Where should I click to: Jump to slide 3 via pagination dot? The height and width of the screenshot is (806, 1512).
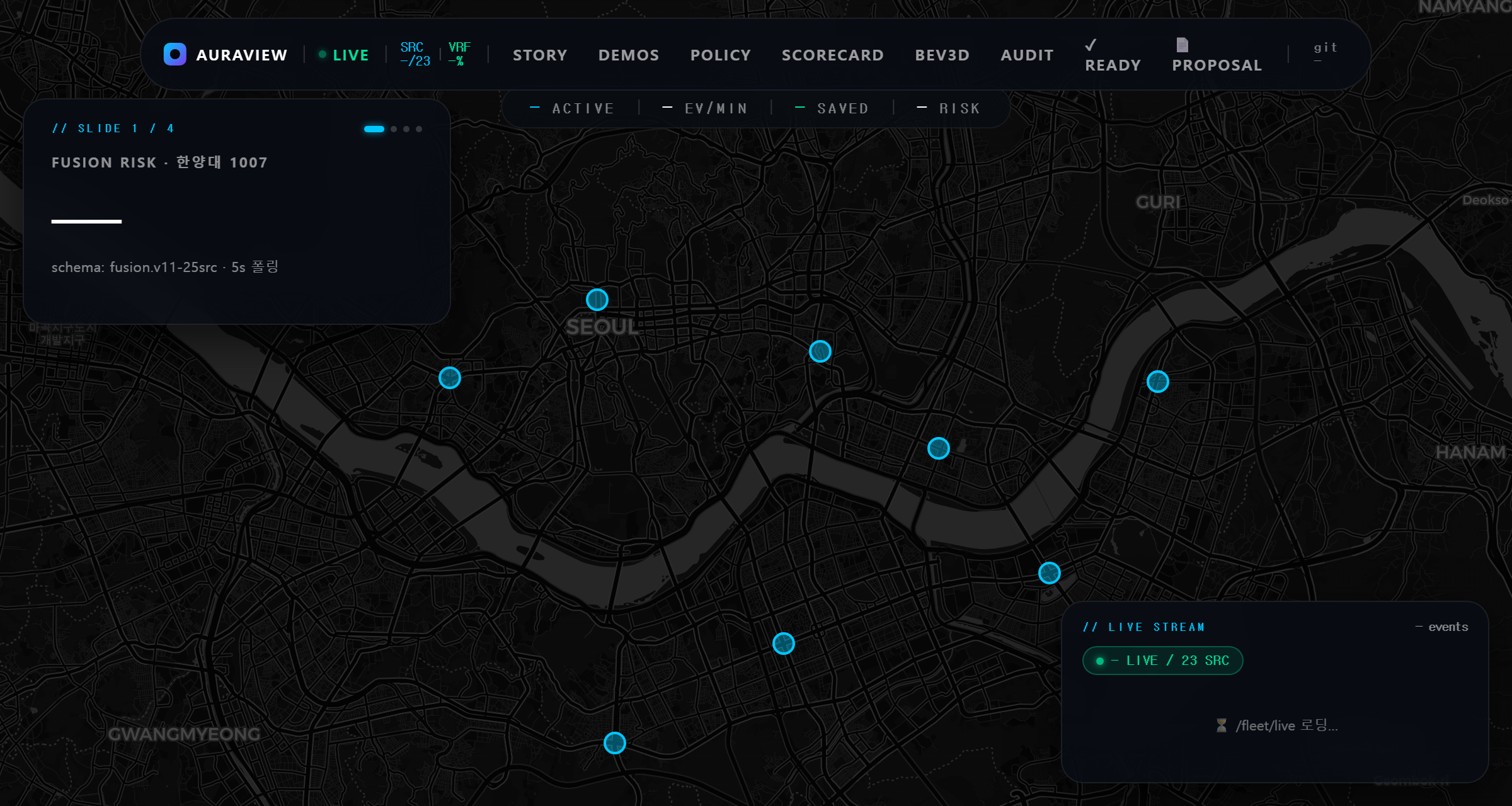tap(406, 129)
